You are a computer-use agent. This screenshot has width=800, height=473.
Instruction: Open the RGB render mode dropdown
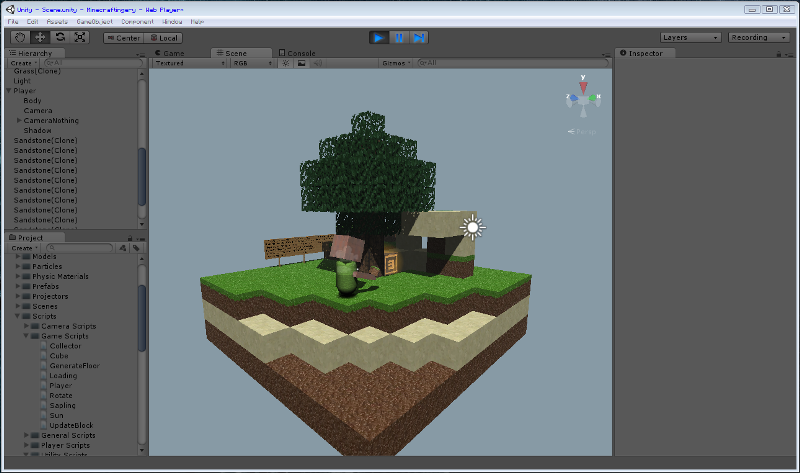(253, 63)
